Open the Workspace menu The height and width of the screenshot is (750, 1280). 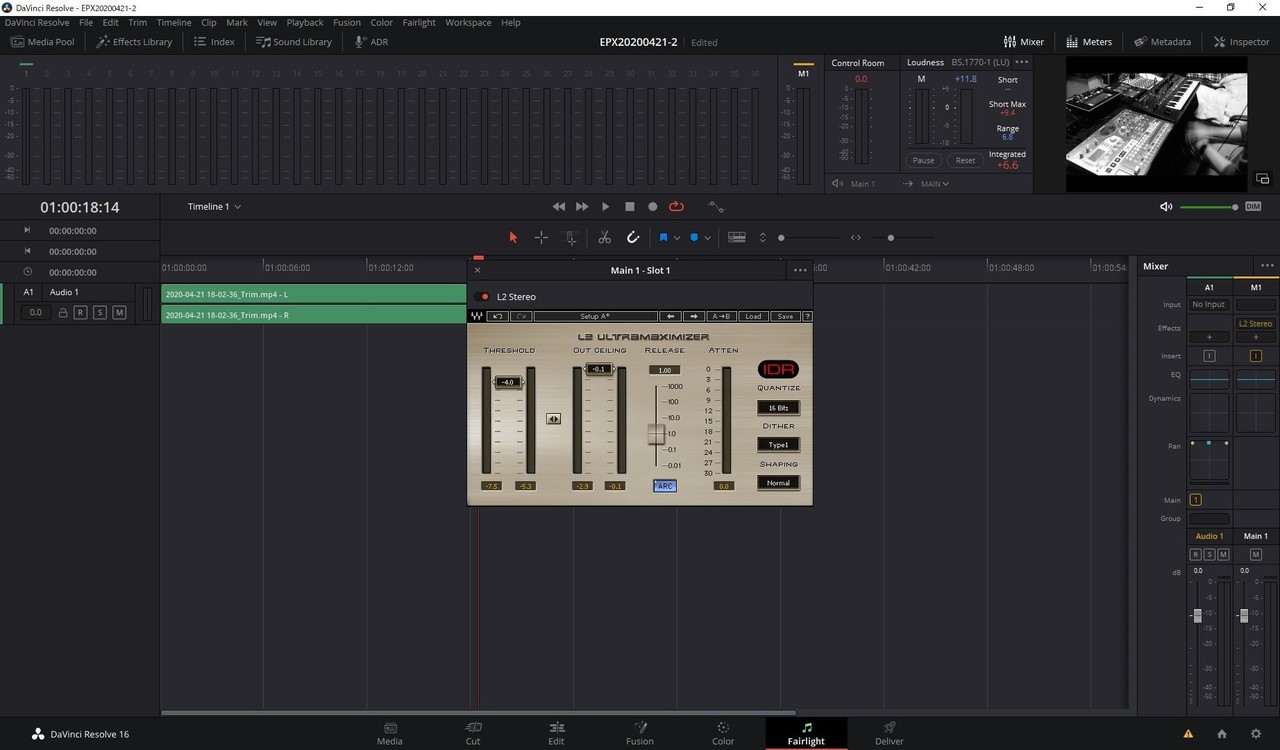pyautogui.click(x=468, y=22)
